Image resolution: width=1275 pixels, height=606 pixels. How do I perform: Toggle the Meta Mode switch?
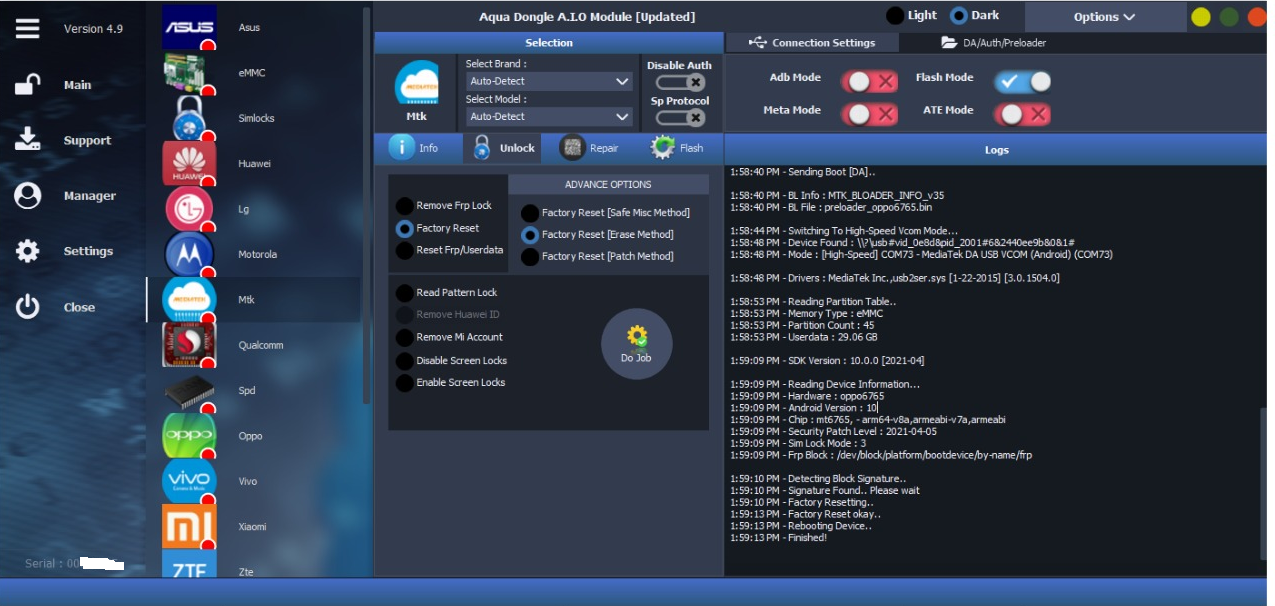[x=869, y=114]
